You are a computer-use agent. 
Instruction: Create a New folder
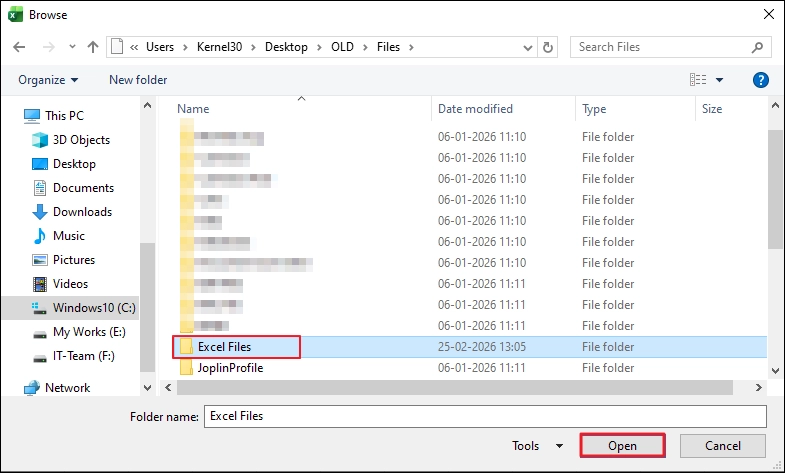pos(138,80)
